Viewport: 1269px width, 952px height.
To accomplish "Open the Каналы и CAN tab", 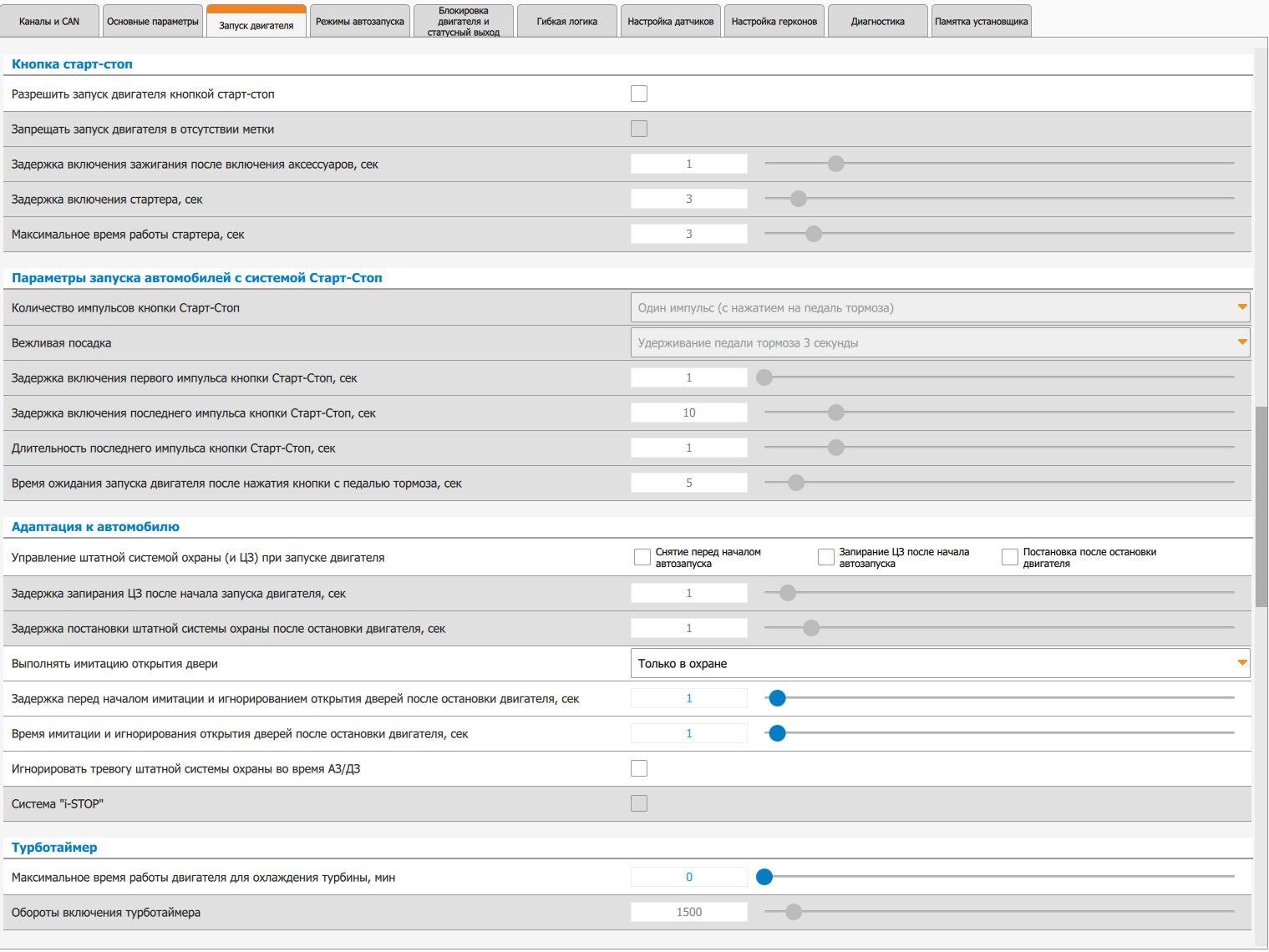I will 49,21.
